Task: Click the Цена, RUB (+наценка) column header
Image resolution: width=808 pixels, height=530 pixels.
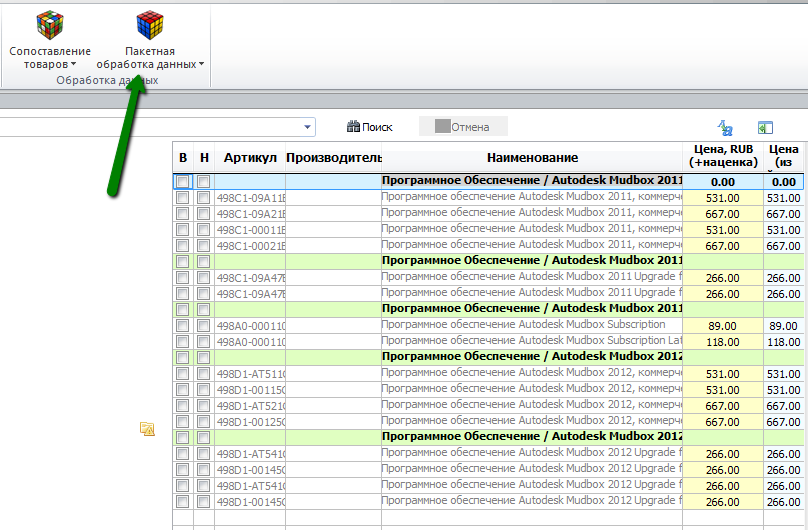Action: [x=723, y=156]
